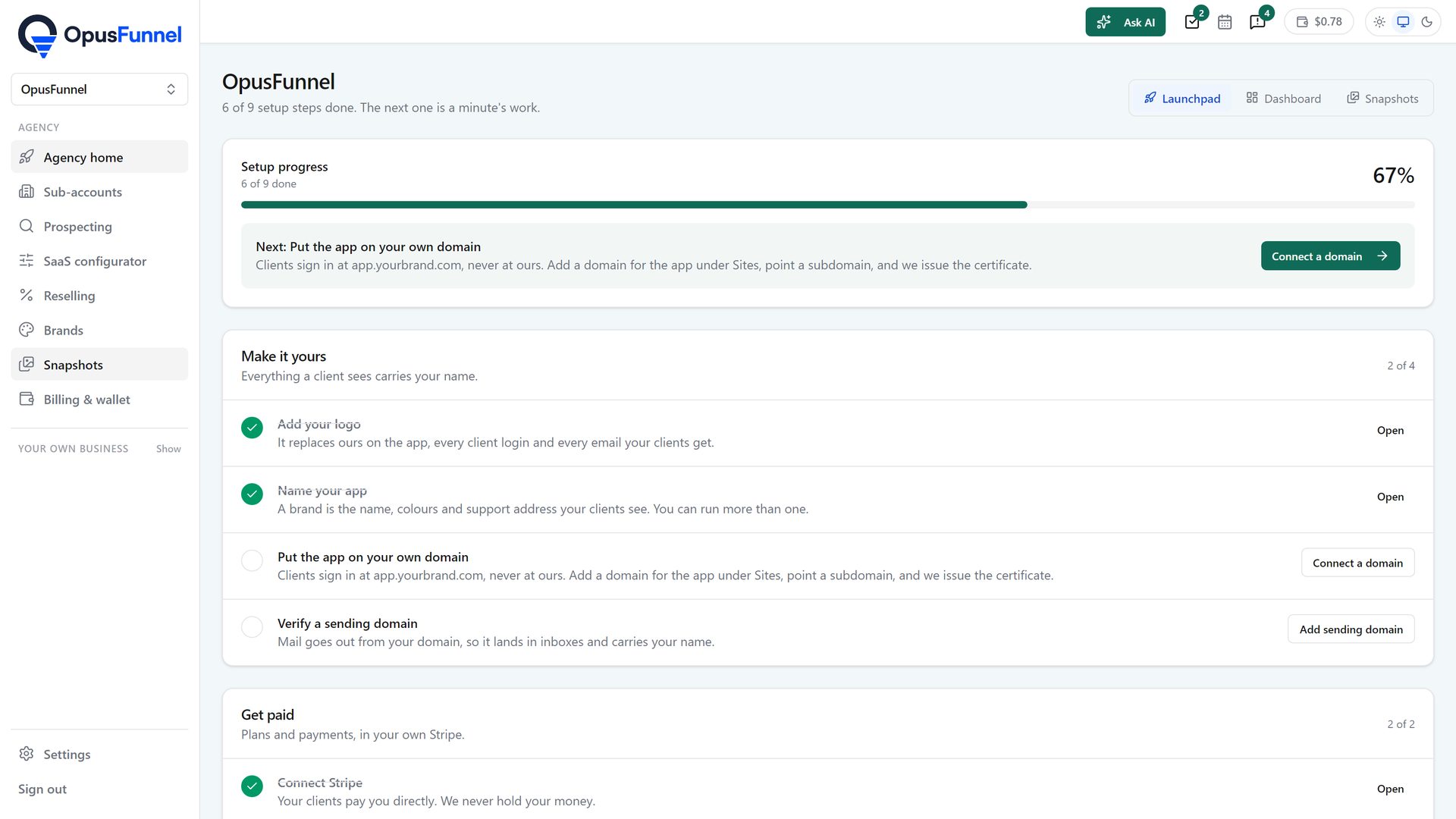The image size is (1456, 819).
Task: Select the light theme sun icon
Action: coord(1379,22)
